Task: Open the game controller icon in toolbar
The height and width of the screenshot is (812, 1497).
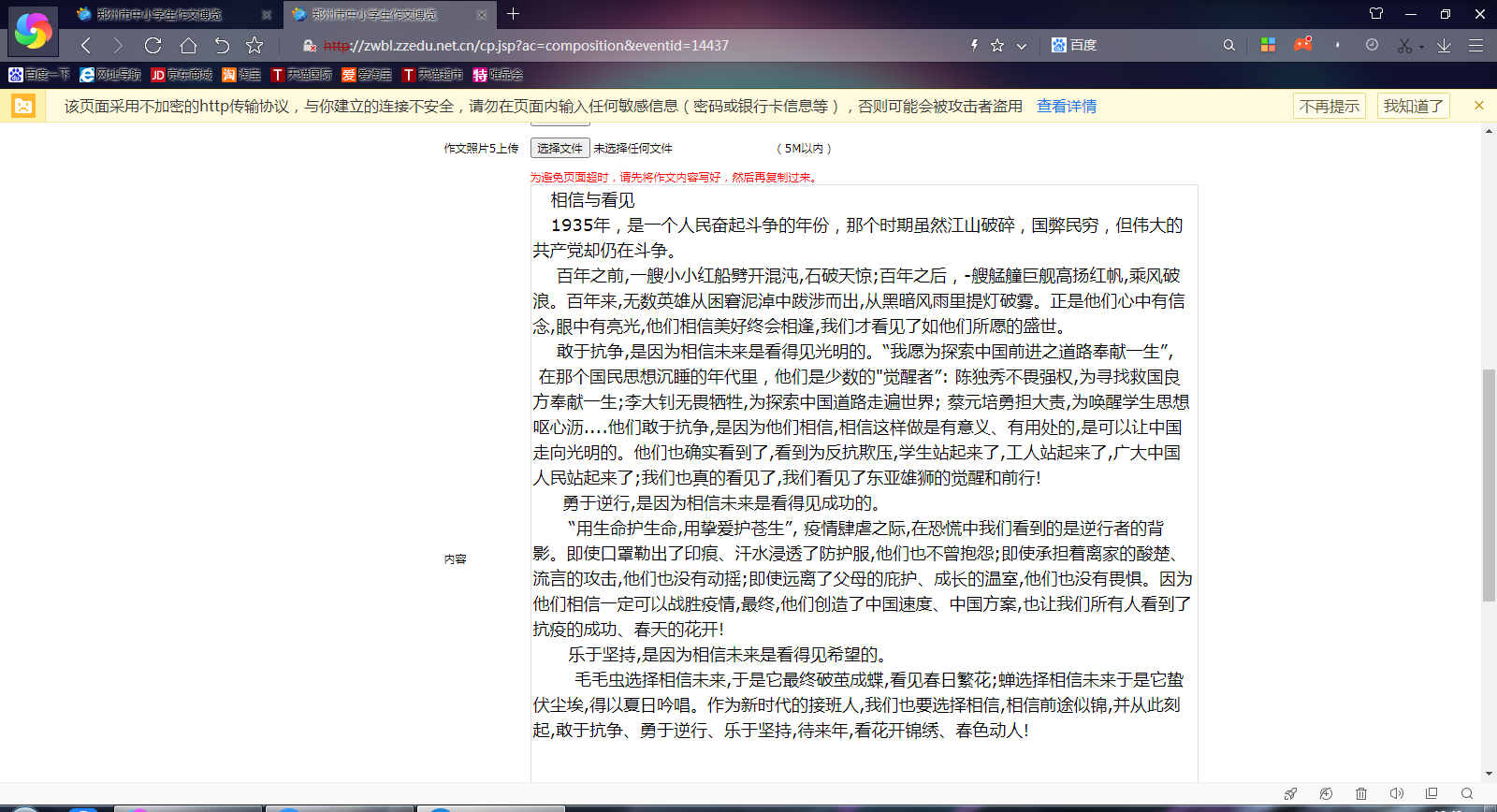Action: click(1302, 45)
